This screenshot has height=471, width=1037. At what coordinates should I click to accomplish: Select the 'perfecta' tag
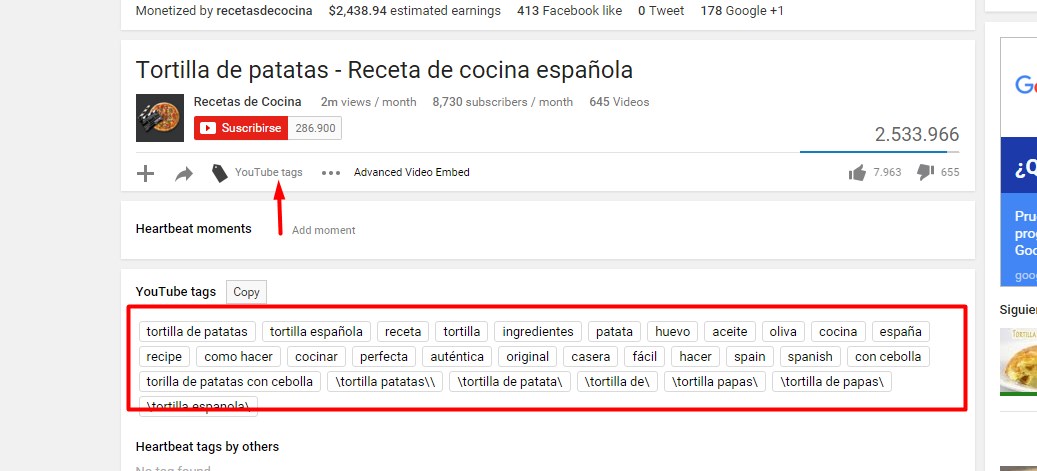pos(384,357)
